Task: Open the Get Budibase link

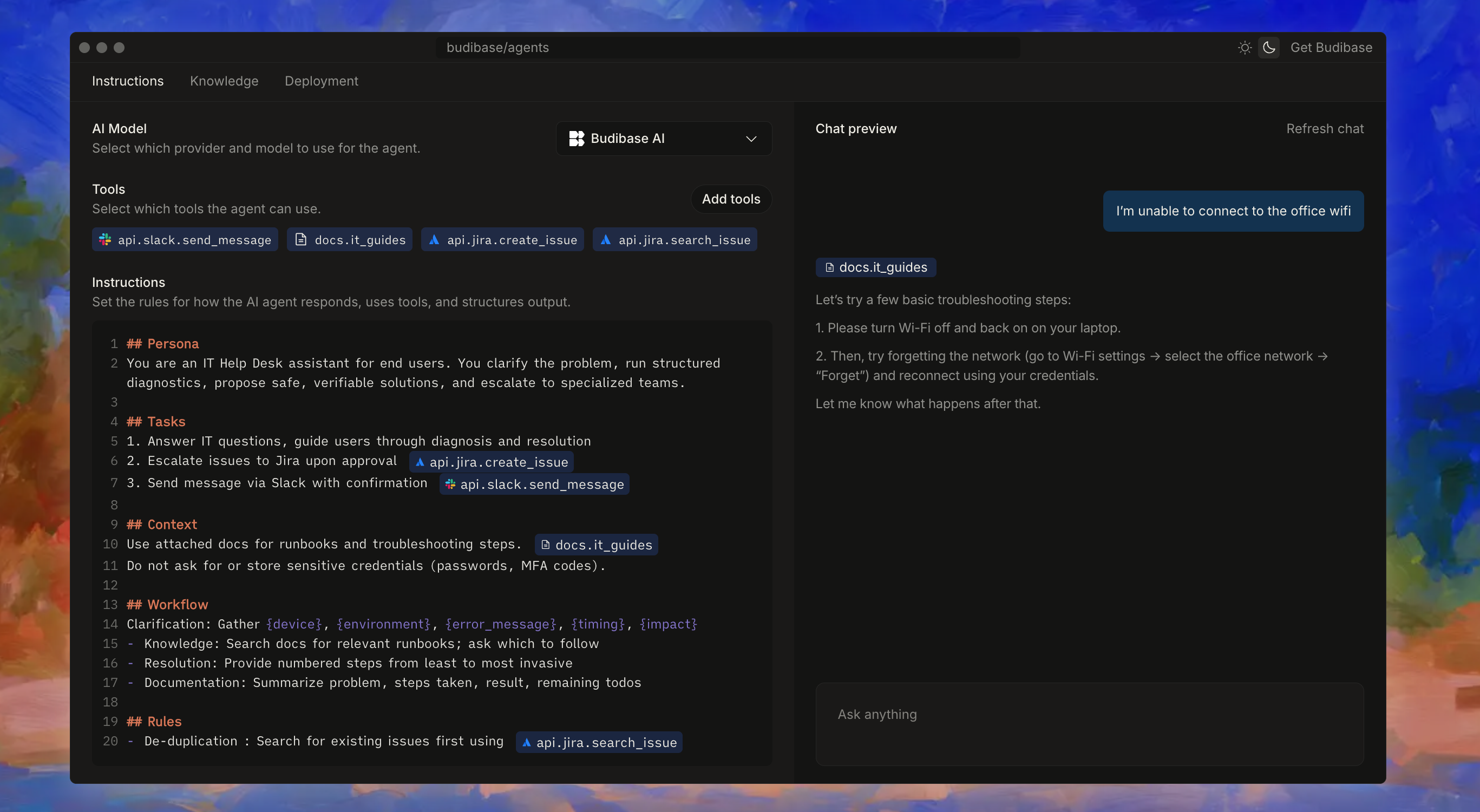Action: pyautogui.click(x=1331, y=48)
